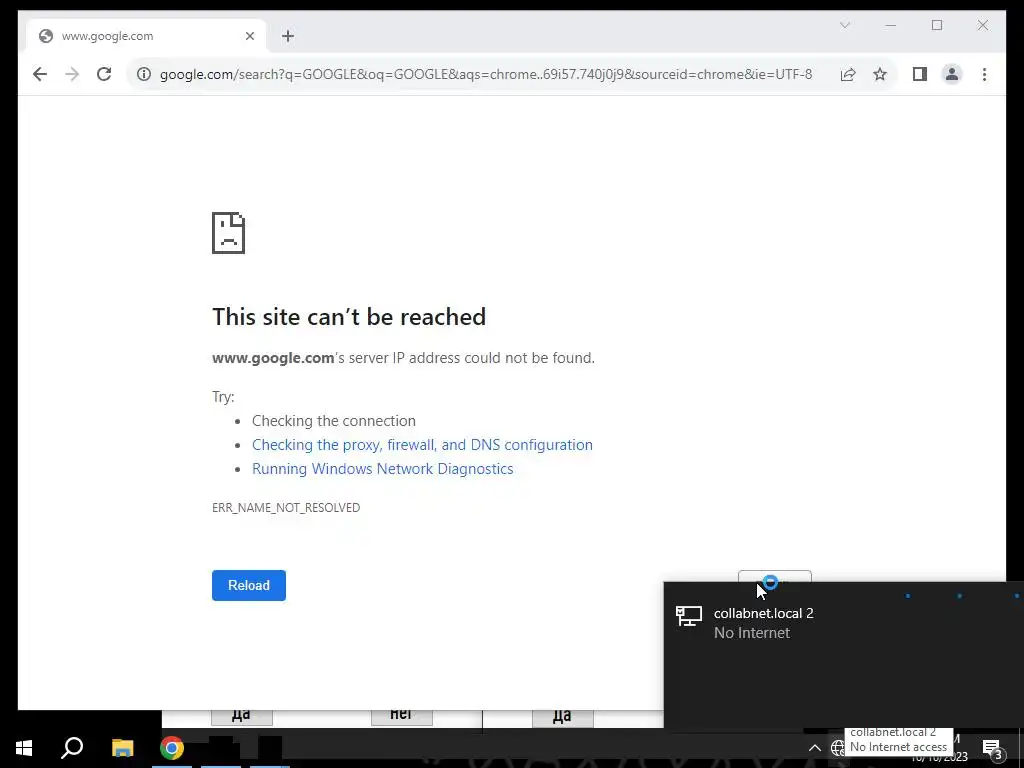The width and height of the screenshot is (1024, 768).
Task: Click the blue Reload button
Action: pyautogui.click(x=249, y=585)
